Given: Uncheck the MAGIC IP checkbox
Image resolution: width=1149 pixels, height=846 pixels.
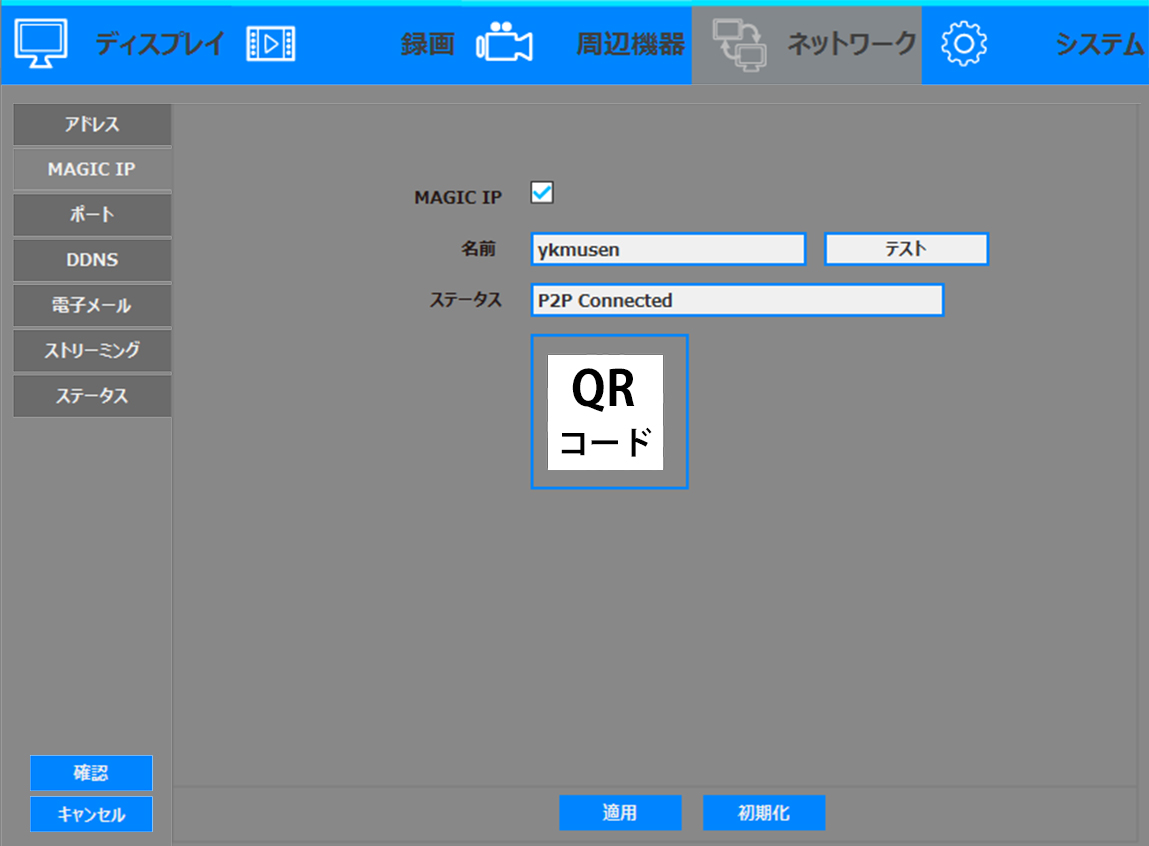Looking at the screenshot, I should pos(542,193).
